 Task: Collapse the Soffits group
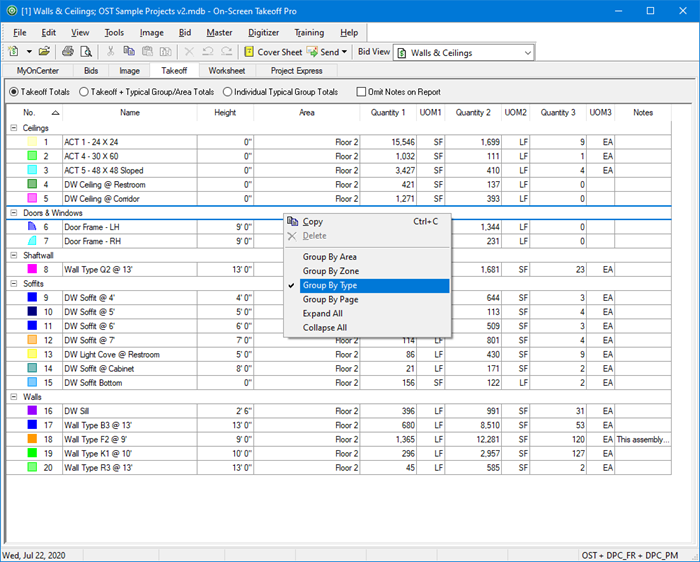point(13,284)
